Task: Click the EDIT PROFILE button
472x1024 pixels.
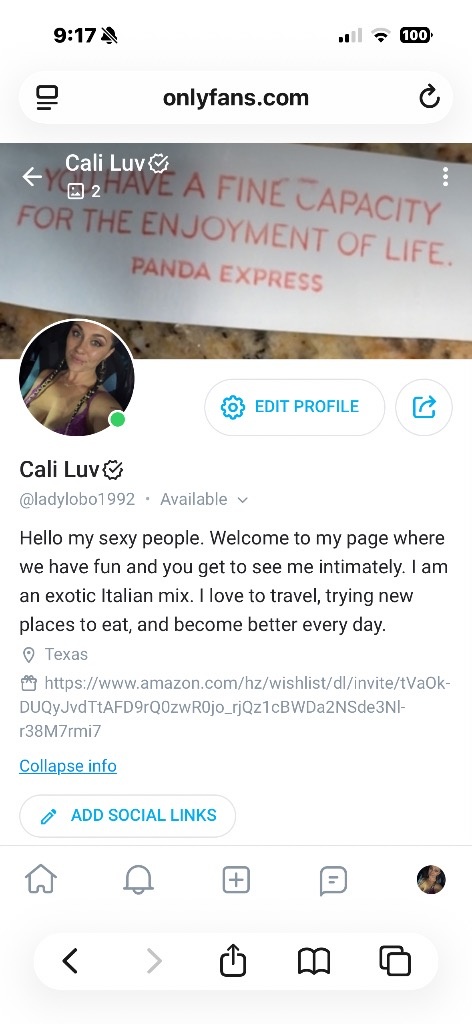Action: click(294, 407)
